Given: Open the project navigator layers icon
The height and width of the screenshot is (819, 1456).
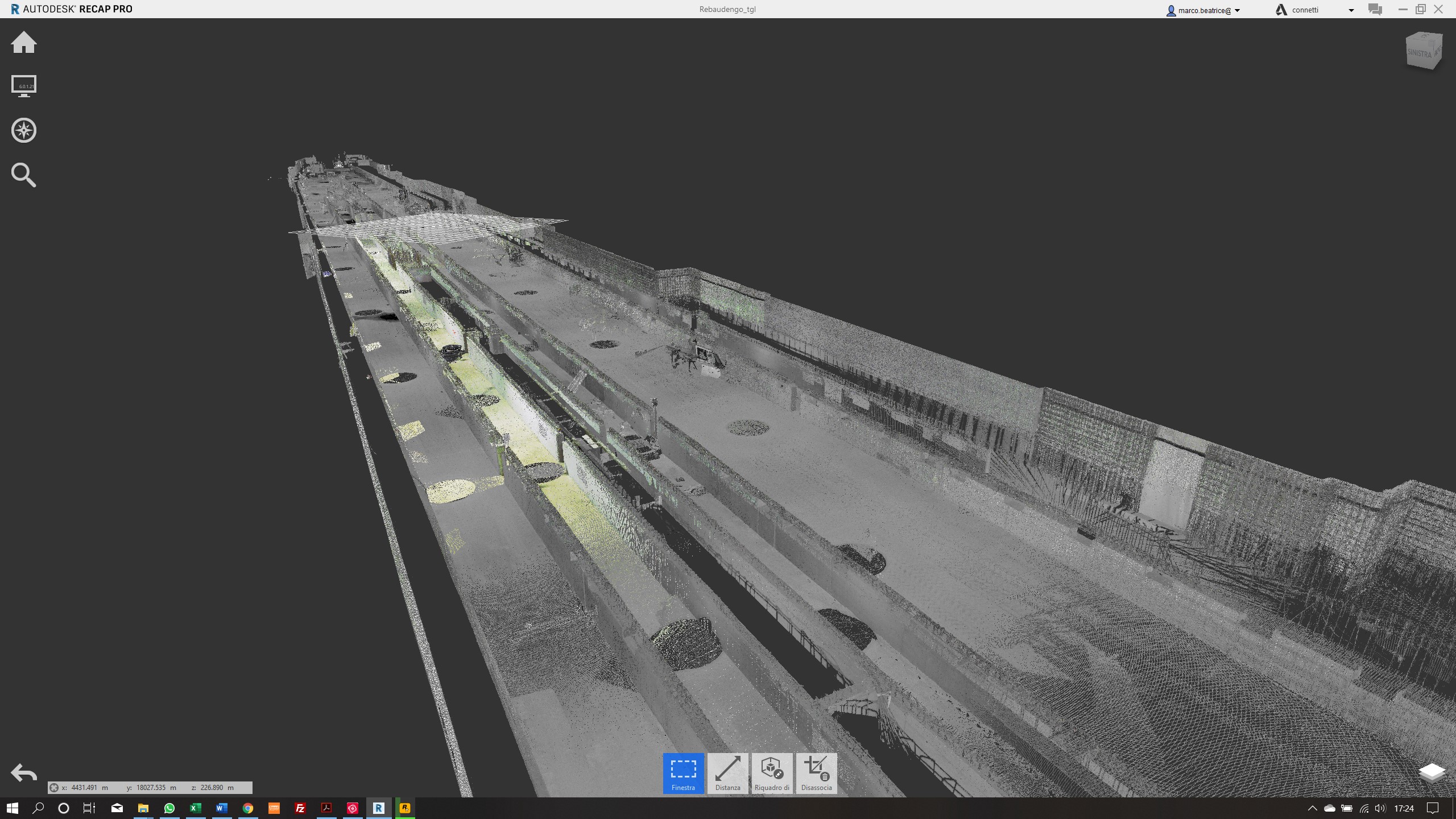Looking at the screenshot, I should pos(1432,772).
